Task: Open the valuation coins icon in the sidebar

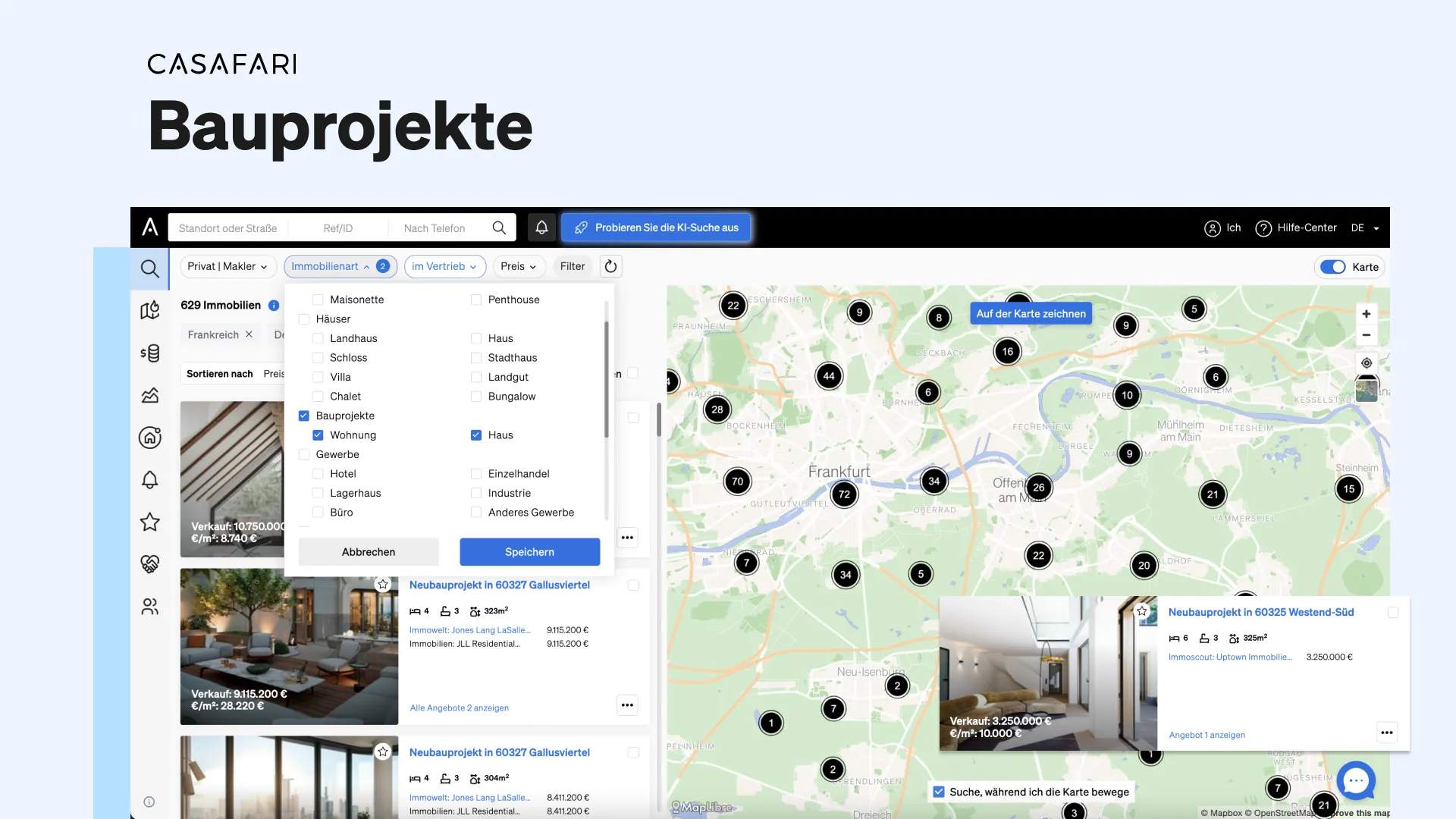Action: pos(149,353)
